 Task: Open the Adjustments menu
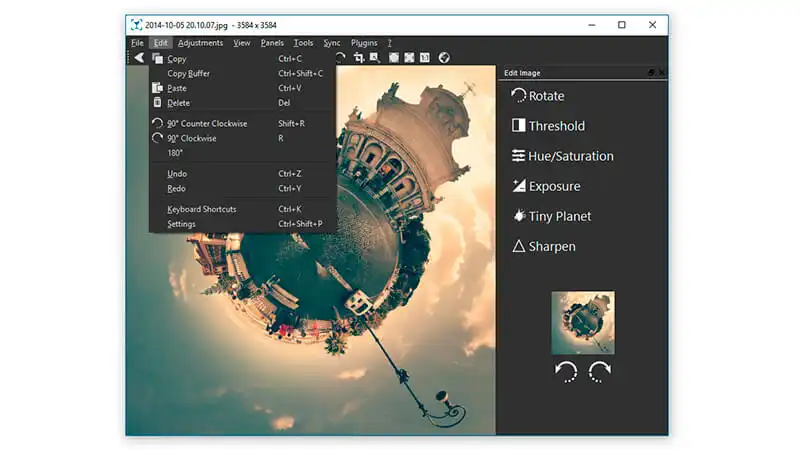coord(201,43)
